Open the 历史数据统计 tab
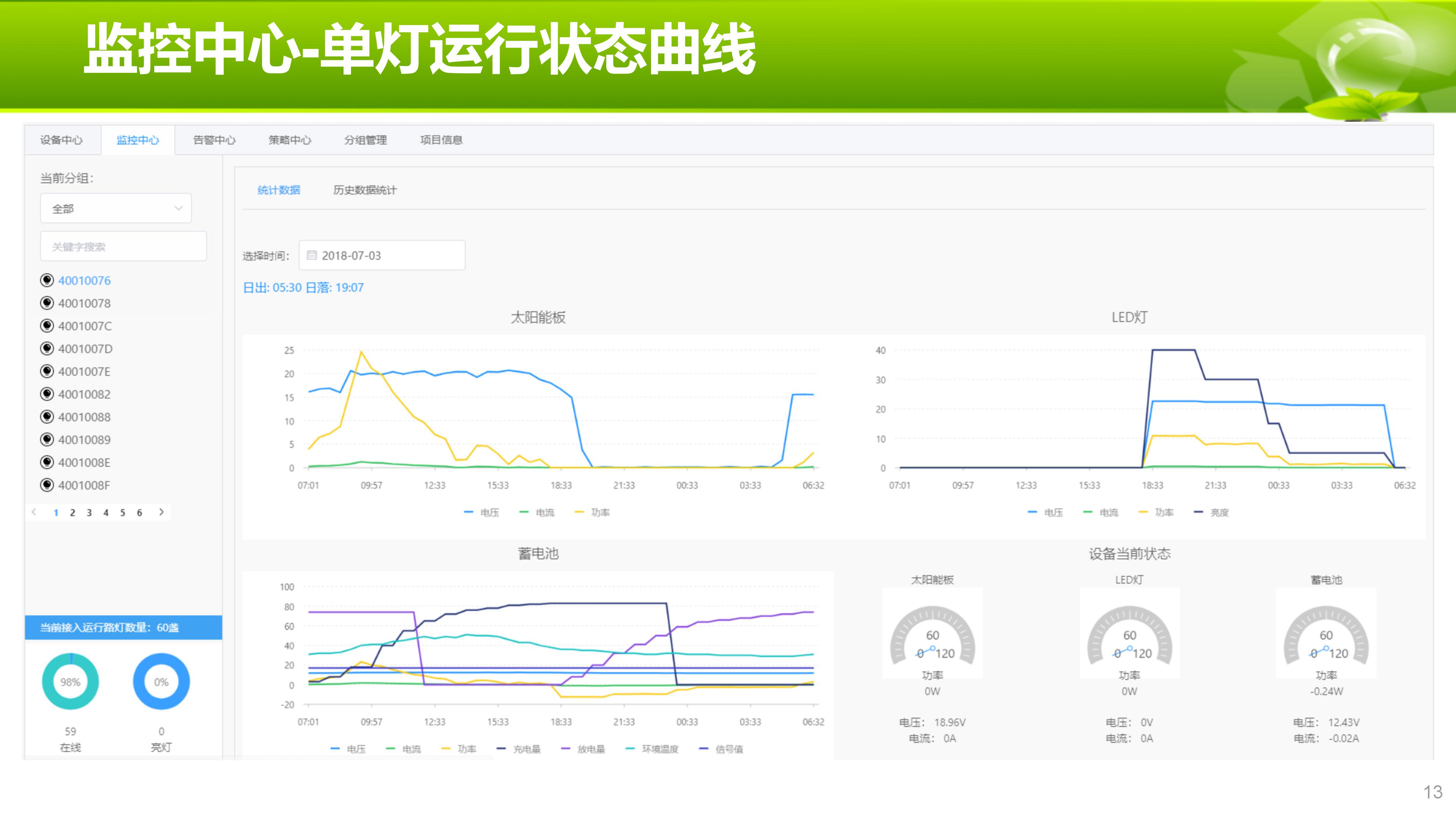 click(x=364, y=190)
